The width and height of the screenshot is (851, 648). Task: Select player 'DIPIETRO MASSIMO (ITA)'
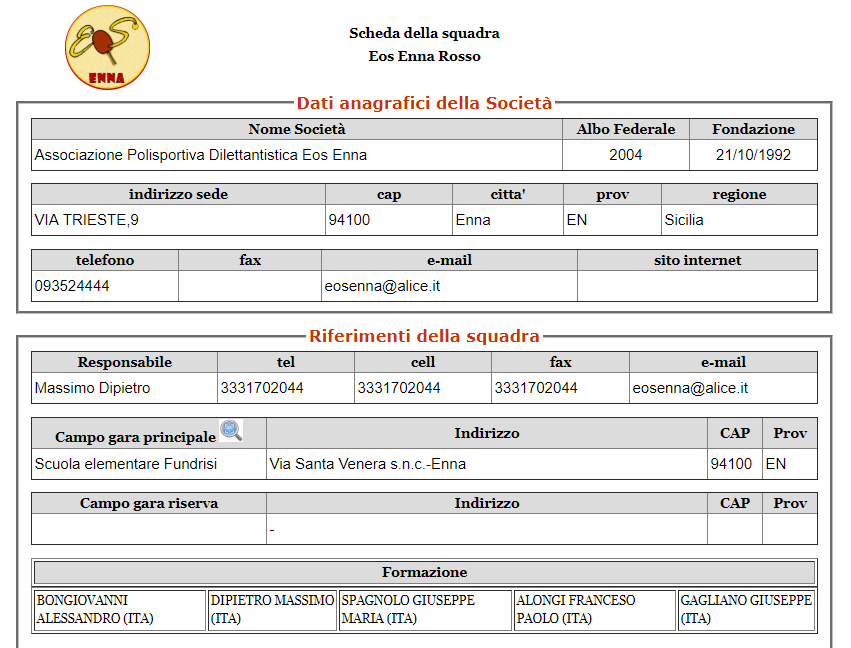click(272, 610)
